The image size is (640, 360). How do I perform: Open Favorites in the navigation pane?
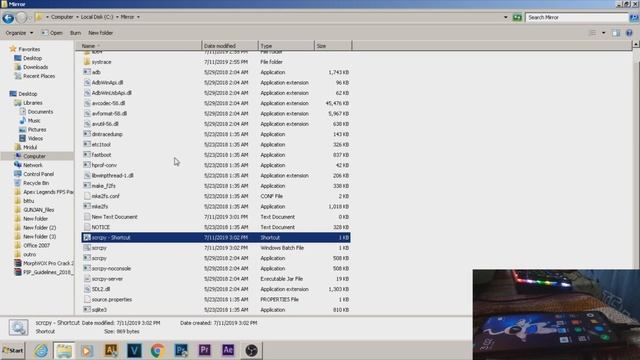(29, 49)
